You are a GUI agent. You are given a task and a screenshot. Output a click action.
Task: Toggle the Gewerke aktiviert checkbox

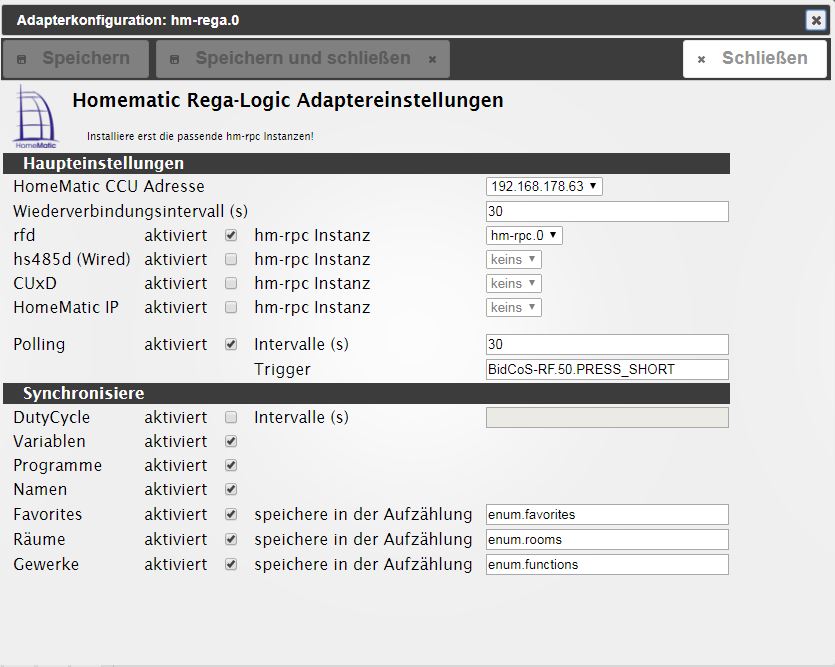[231, 564]
